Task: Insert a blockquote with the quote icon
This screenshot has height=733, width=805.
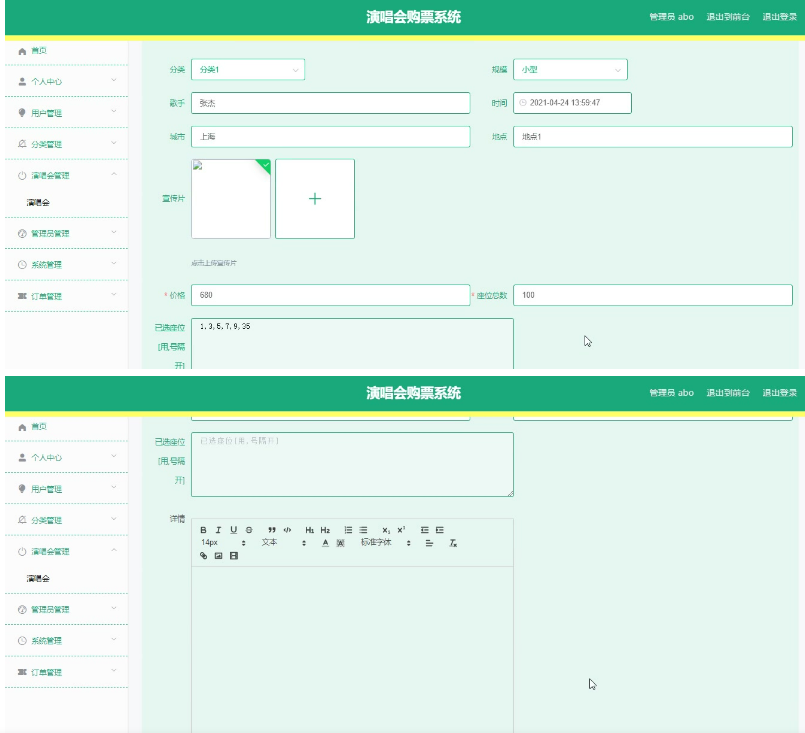Action: tap(272, 530)
